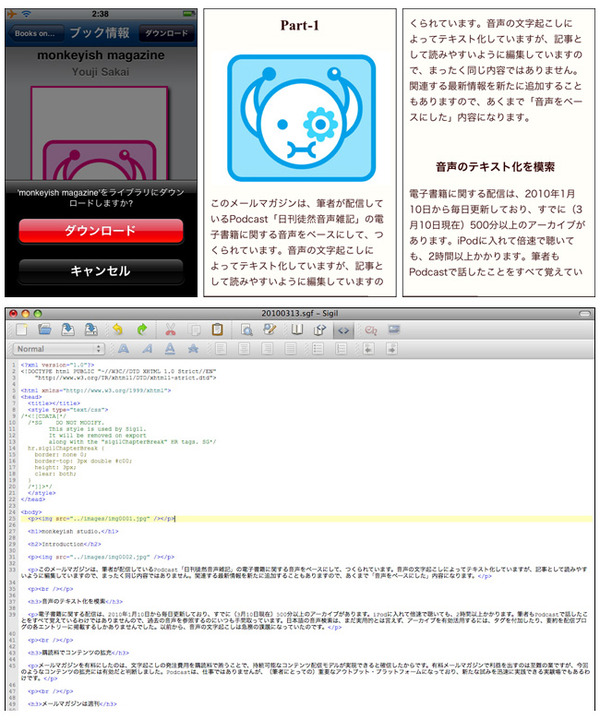600x720 pixels.
Task: Click the 音声のテキスト化を模索 heading
Action: coord(495,167)
